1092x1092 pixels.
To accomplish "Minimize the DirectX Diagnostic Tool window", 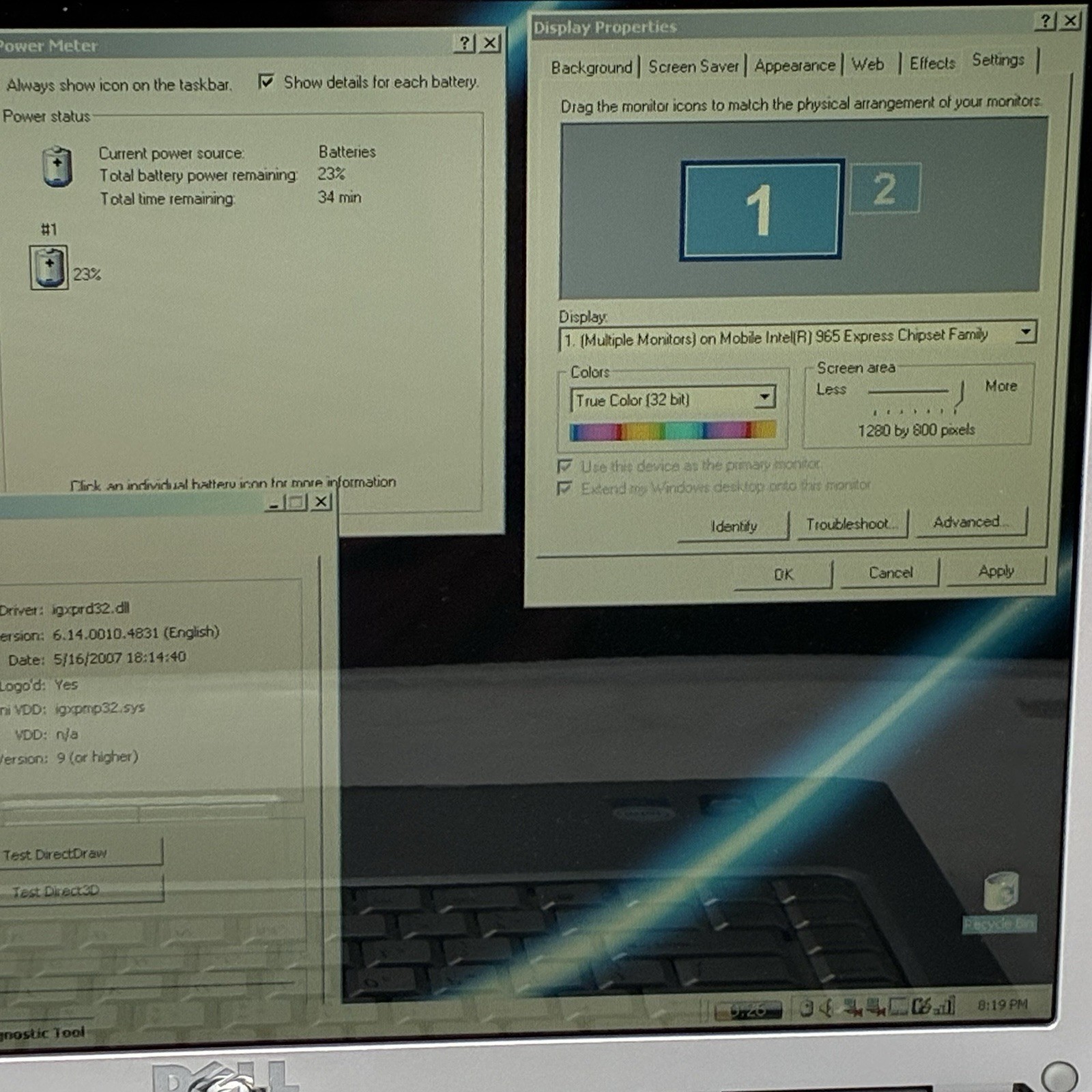I will coord(274,504).
